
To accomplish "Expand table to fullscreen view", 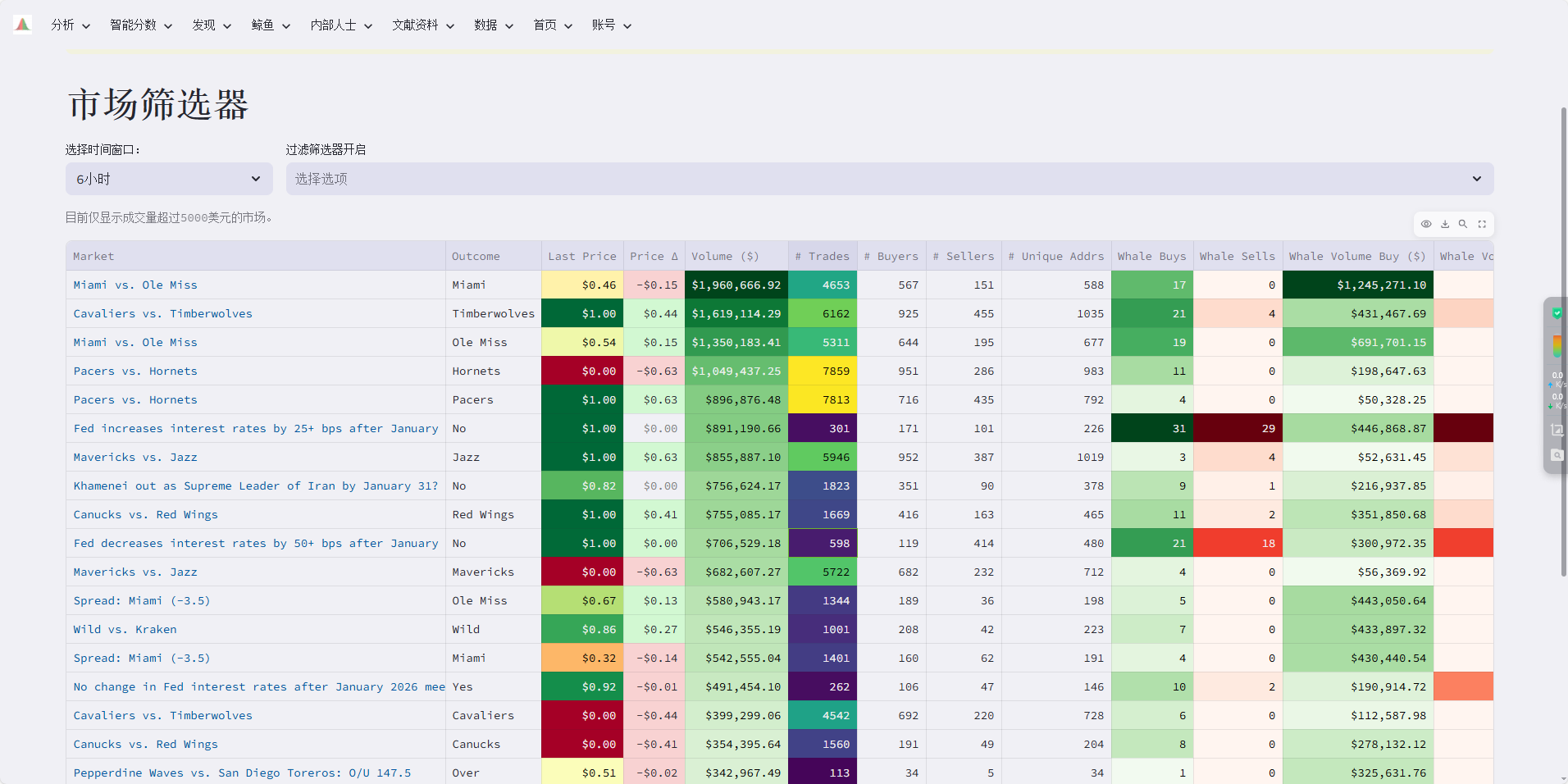I will point(1482,224).
